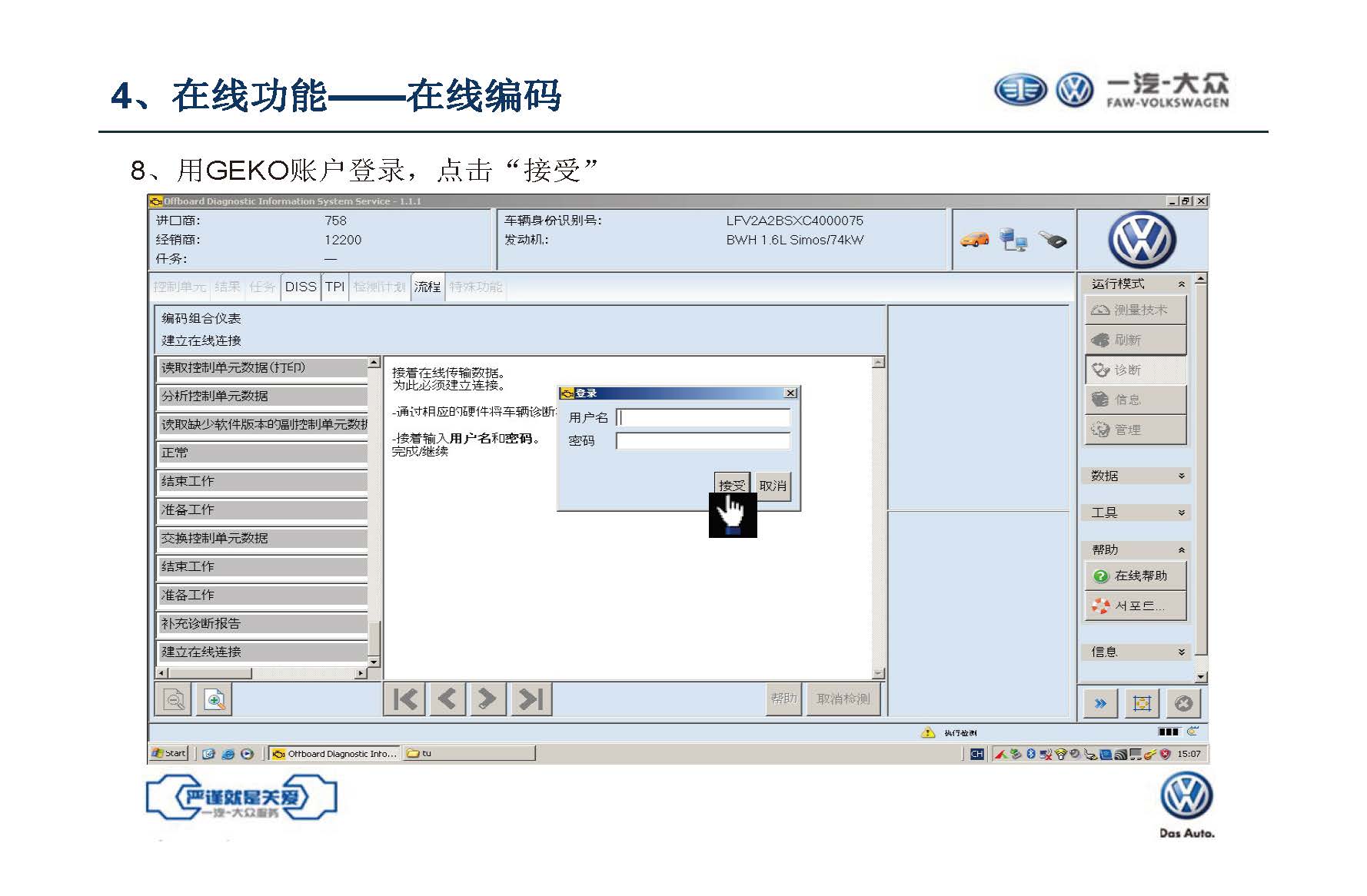
Task: Switch to the TPI tab
Action: [x=334, y=287]
